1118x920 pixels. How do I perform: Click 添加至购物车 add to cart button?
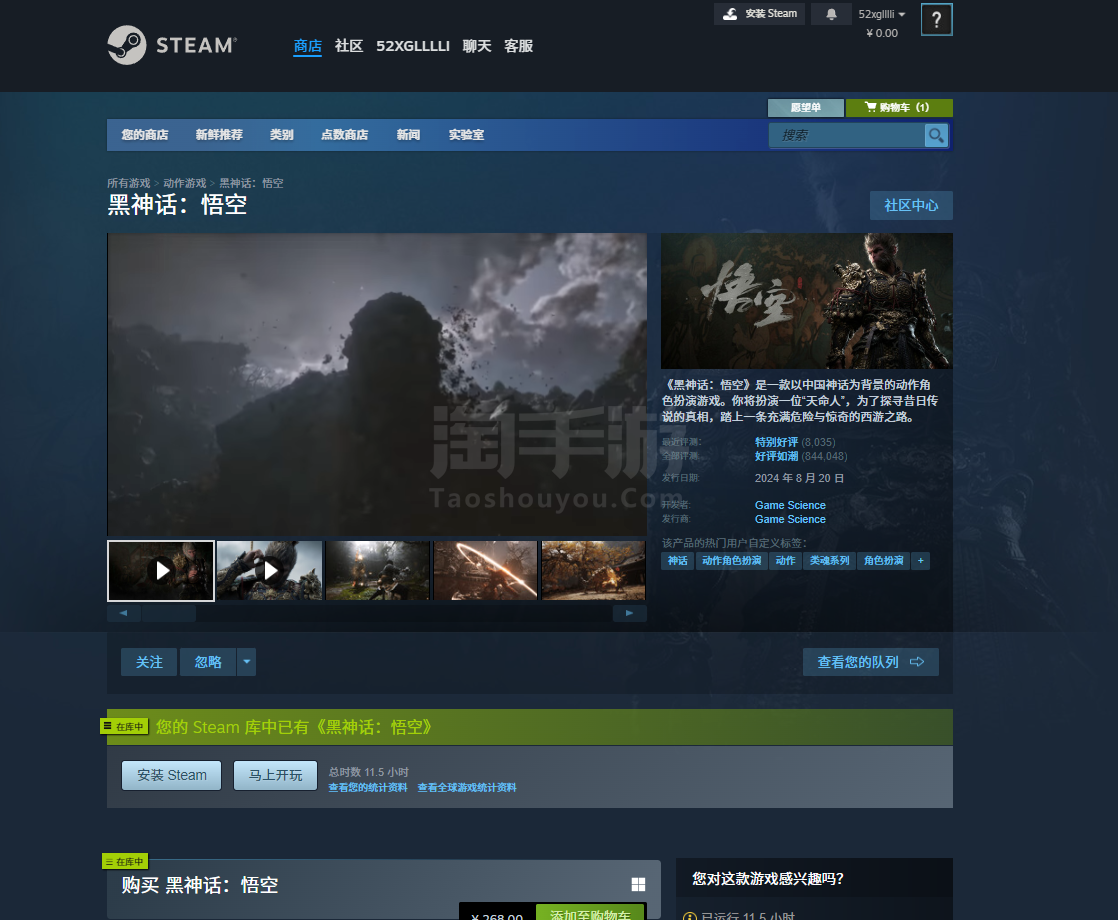click(x=590, y=913)
